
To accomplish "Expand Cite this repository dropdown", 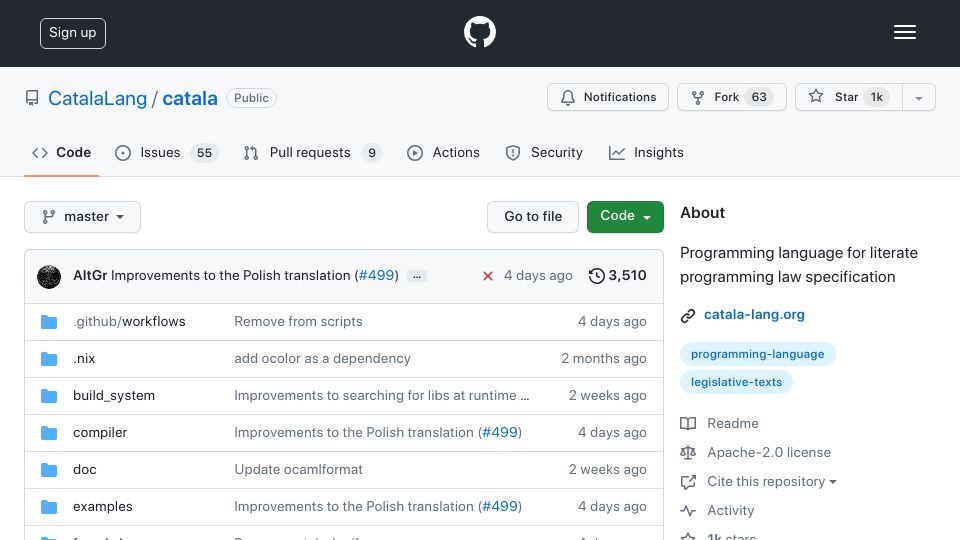I will (x=771, y=481).
